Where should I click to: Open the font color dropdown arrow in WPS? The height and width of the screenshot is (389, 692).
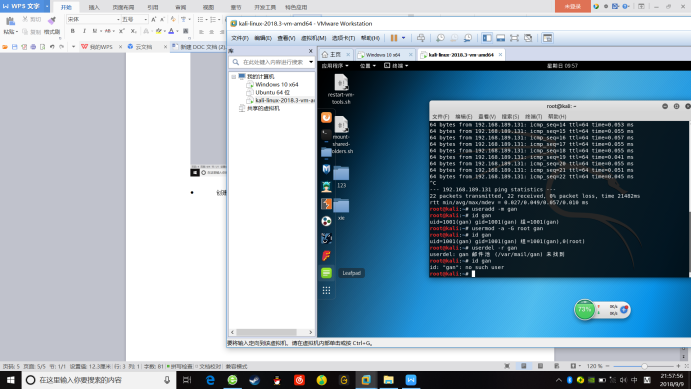click(x=177, y=31)
